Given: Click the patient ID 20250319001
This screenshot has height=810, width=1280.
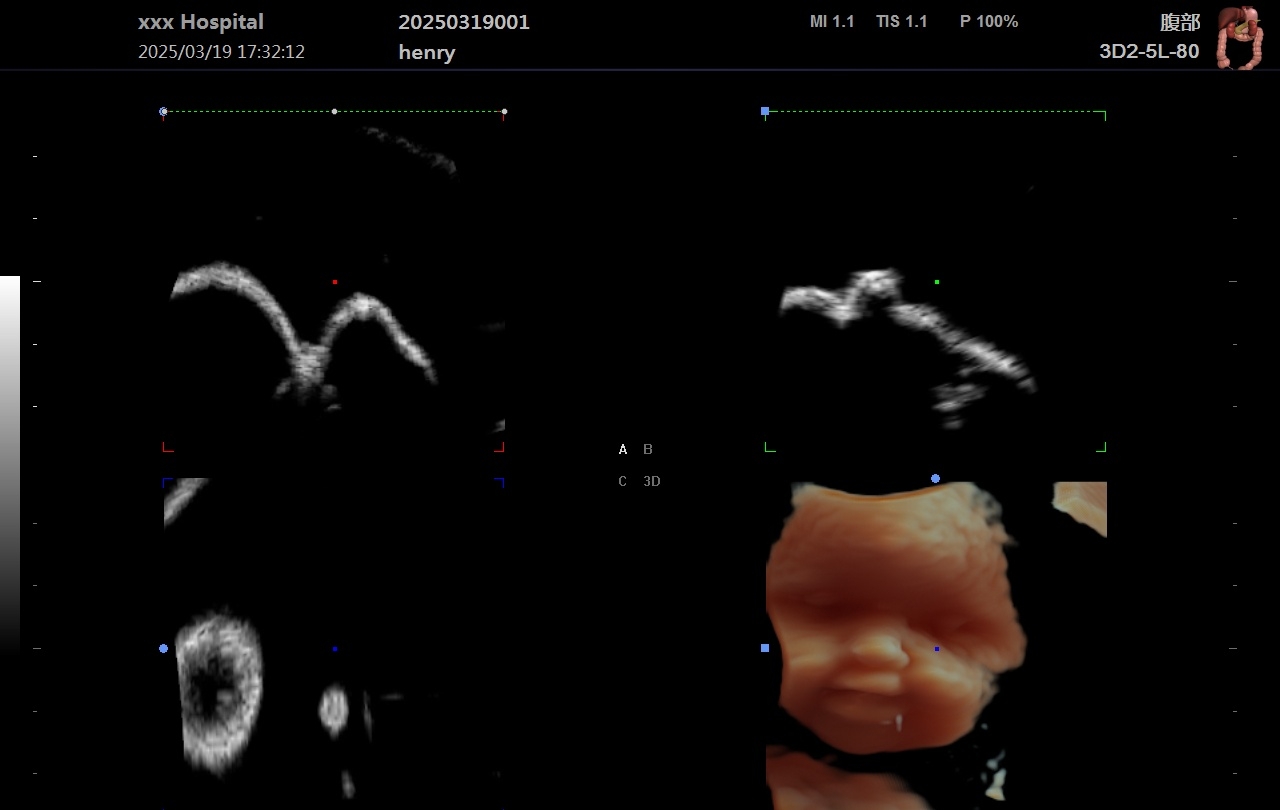Looking at the screenshot, I should [x=464, y=23].
